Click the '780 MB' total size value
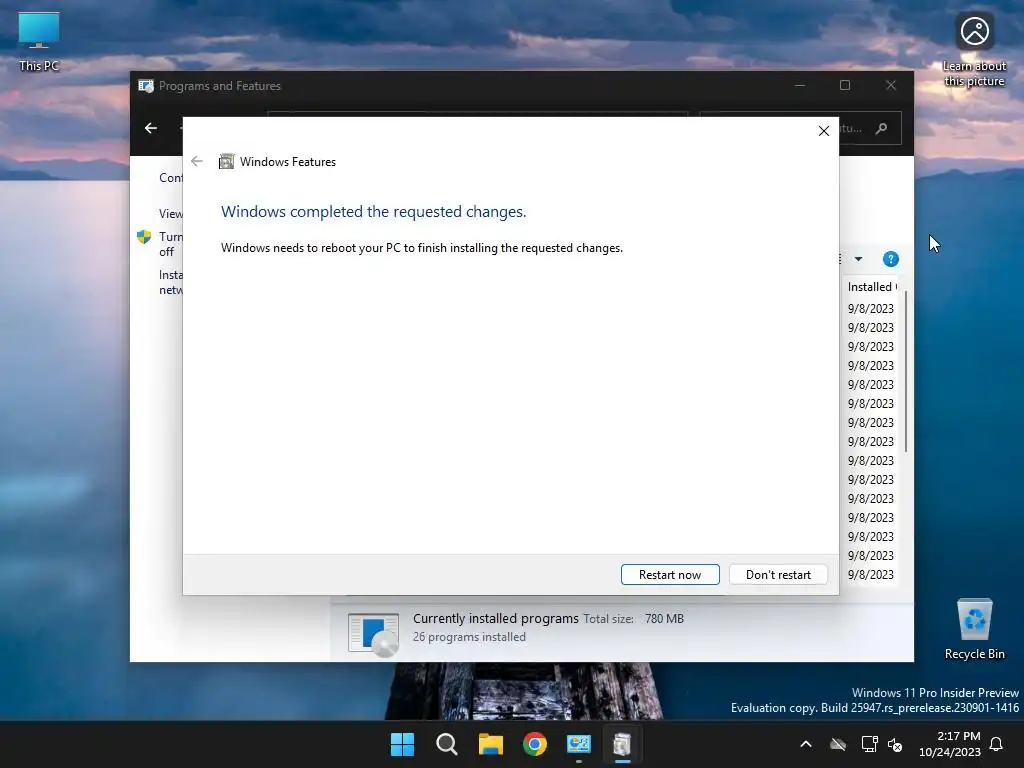The image size is (1024, 768). tap(664, 618)
